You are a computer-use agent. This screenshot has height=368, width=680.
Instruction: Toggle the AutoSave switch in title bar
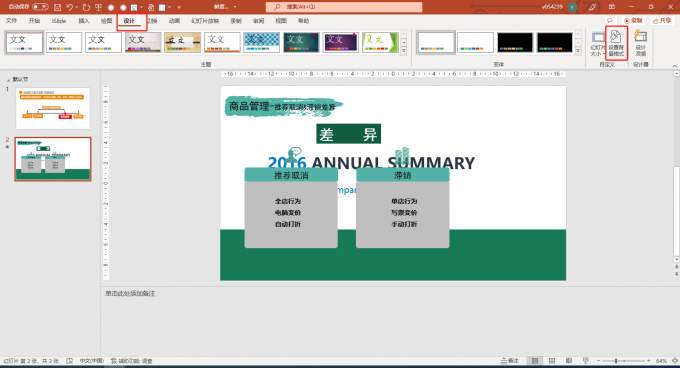40,7
